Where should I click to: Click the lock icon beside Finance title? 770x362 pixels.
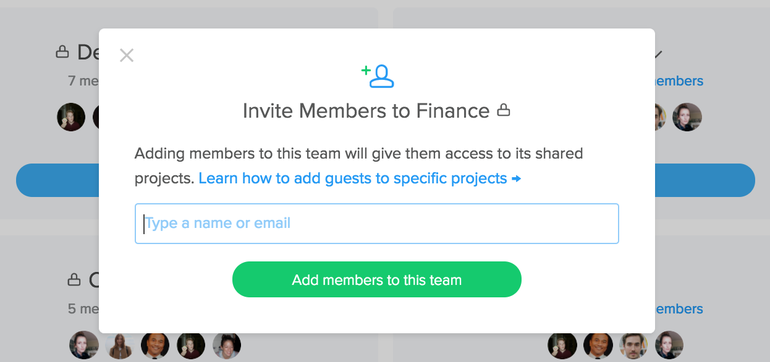(503, 110)
